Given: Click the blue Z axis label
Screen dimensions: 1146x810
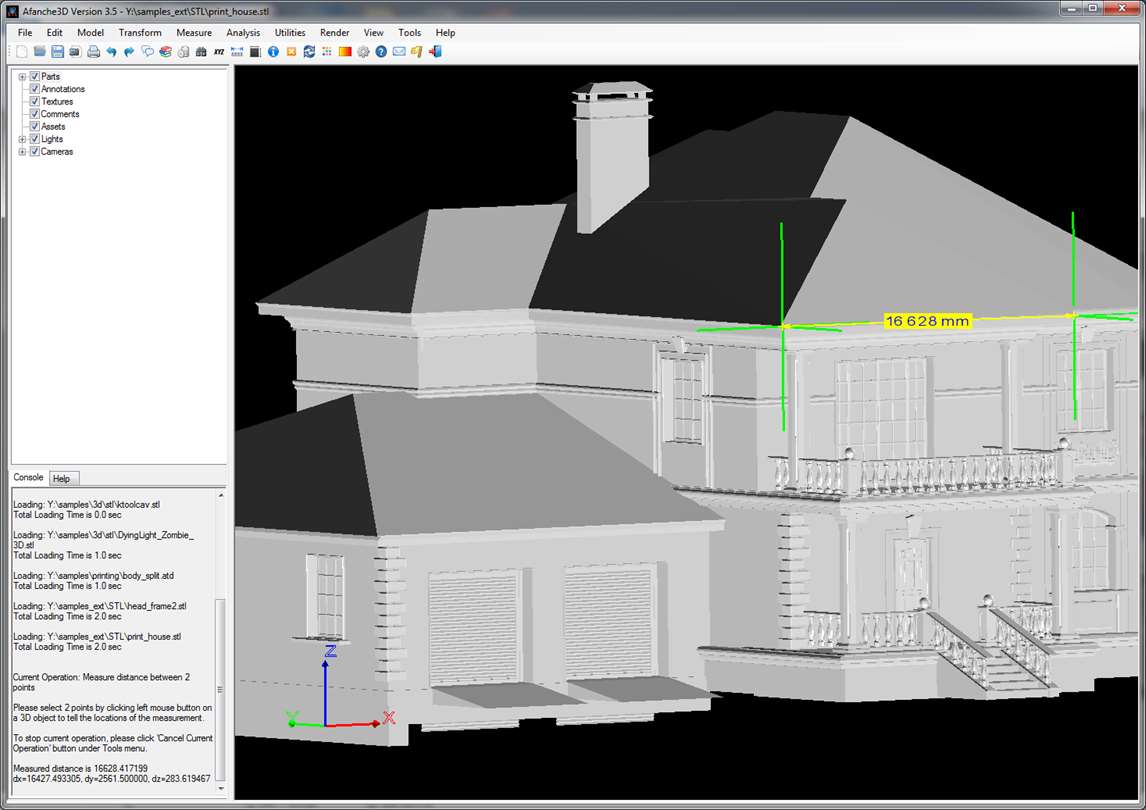Looking at the screenshot, I should click(x=330, y=651).
